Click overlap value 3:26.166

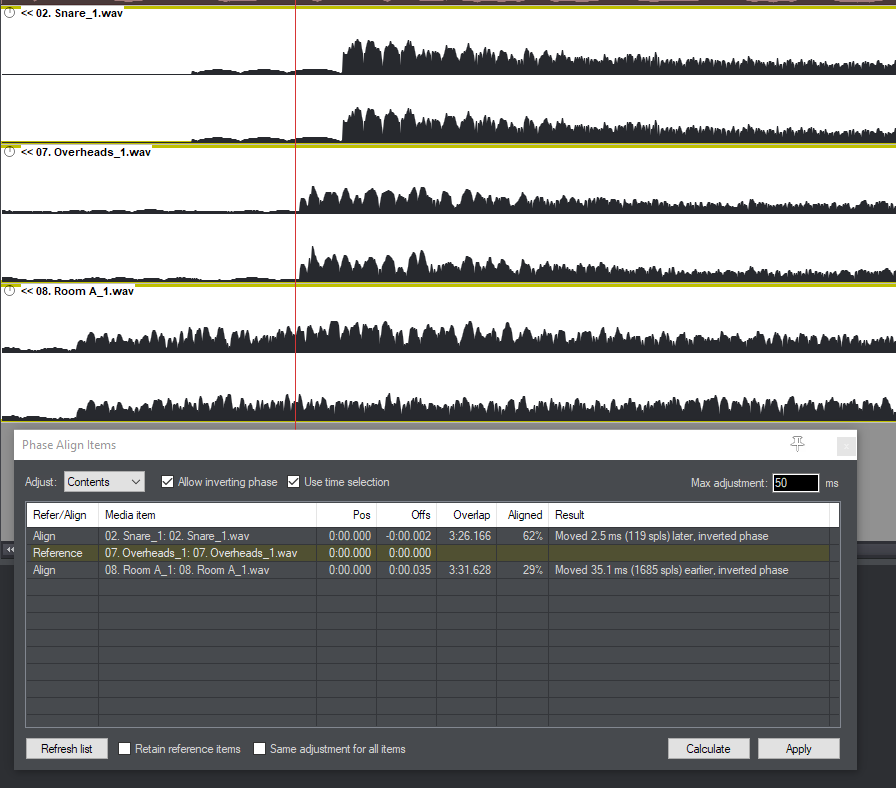click(x=470, y=536)
